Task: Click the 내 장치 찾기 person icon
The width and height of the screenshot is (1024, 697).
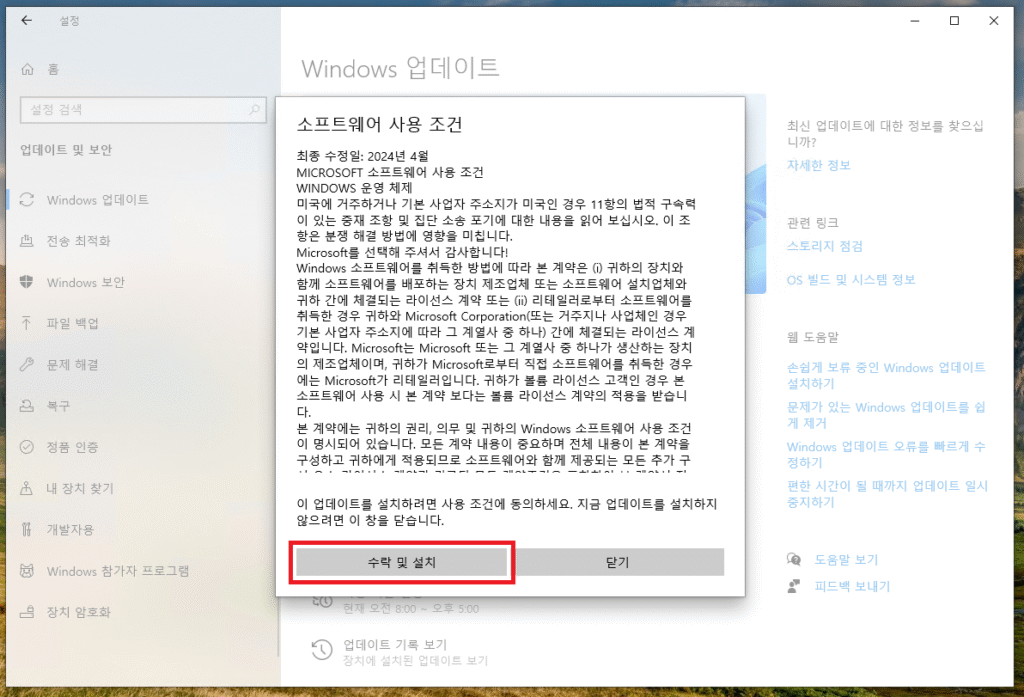Action: 27,488
